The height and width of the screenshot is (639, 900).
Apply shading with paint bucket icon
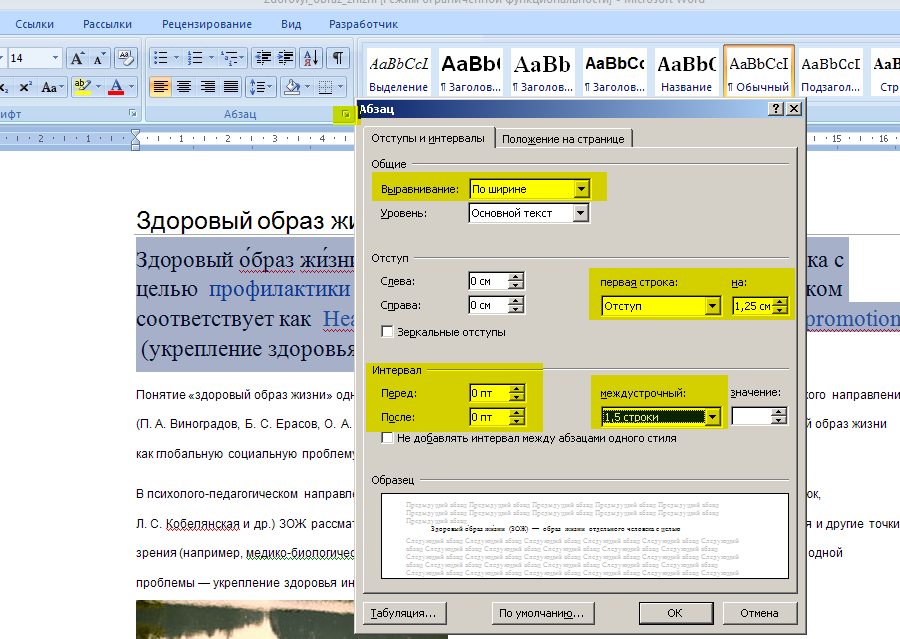click(293, 87)
